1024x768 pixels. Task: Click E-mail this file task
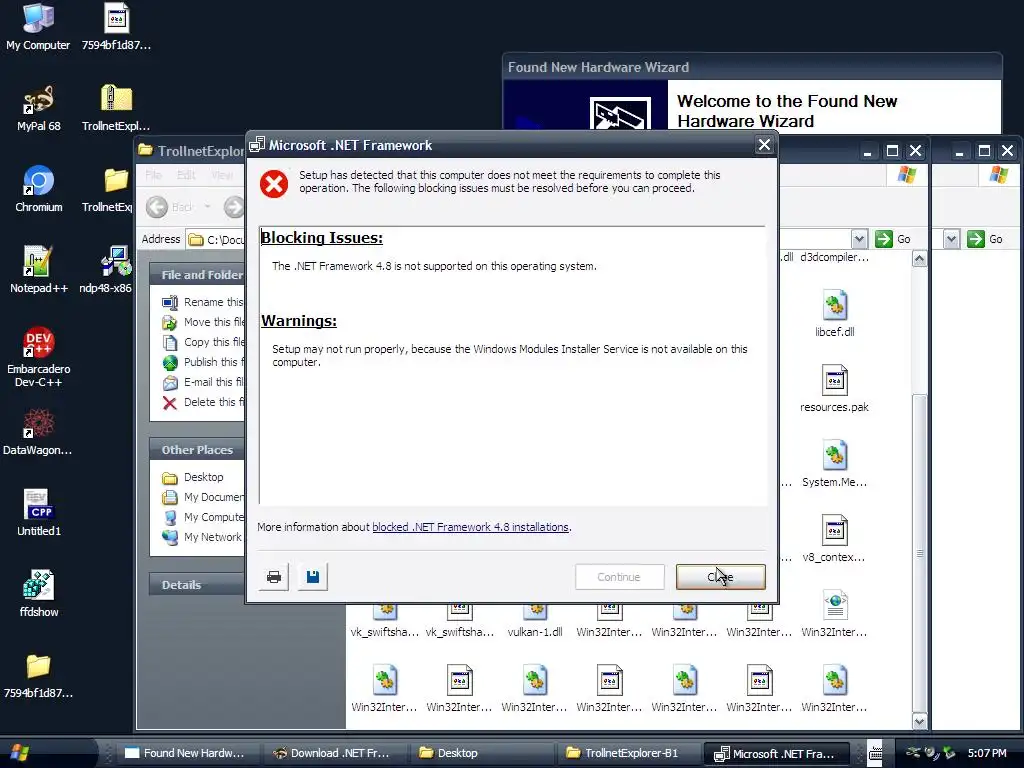click(x=202, y=382)
